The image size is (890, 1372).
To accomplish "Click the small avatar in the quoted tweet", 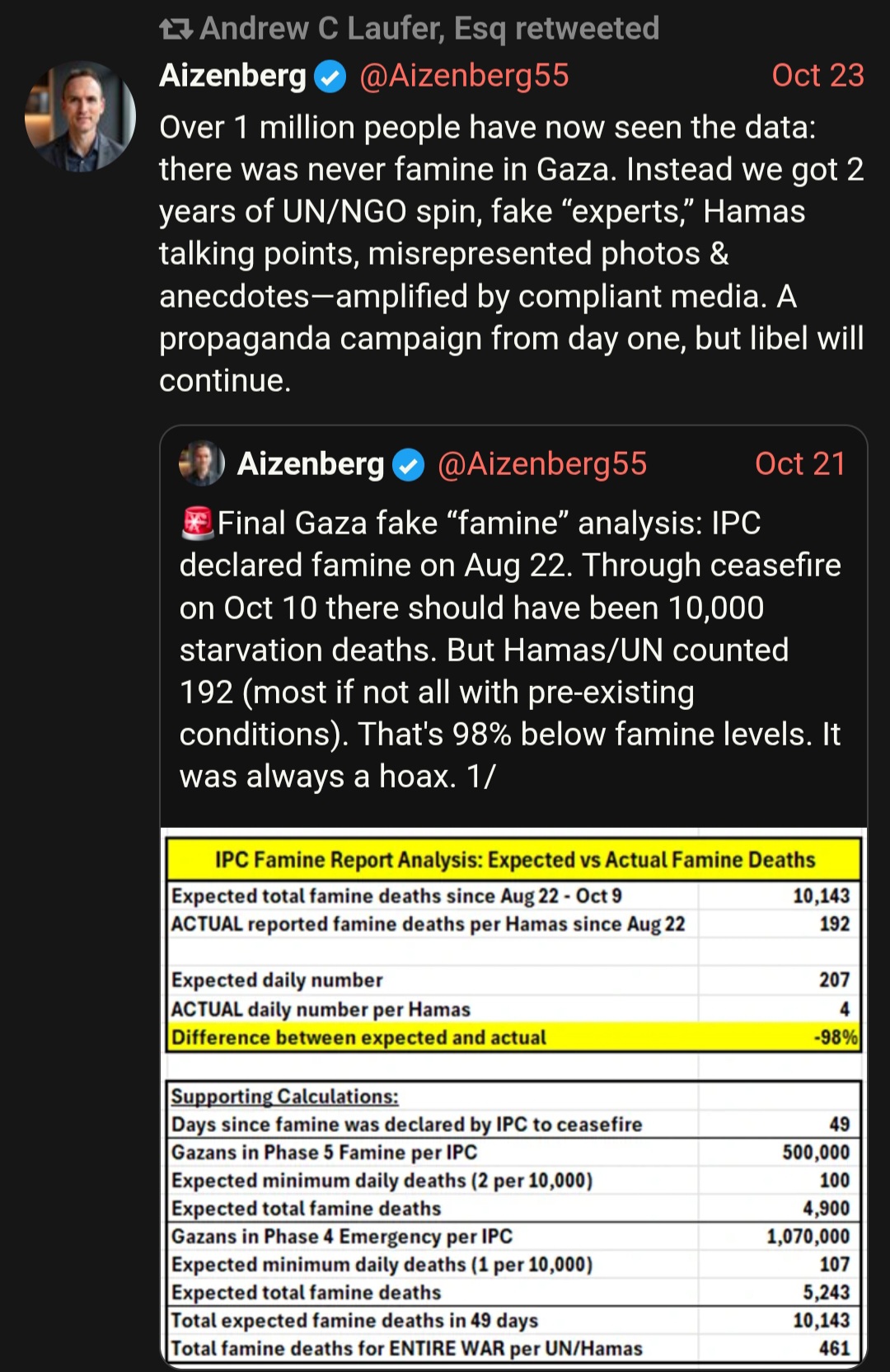I will [202, 463].
